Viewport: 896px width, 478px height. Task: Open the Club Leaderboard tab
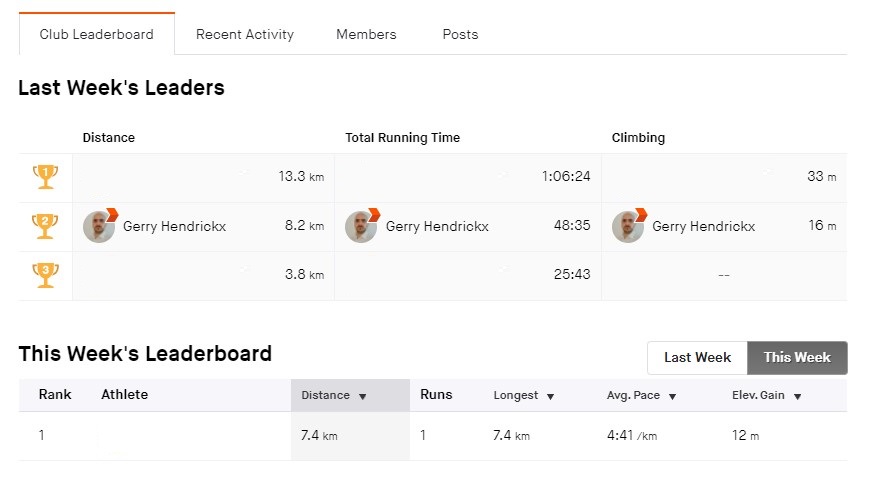[97, 34]
